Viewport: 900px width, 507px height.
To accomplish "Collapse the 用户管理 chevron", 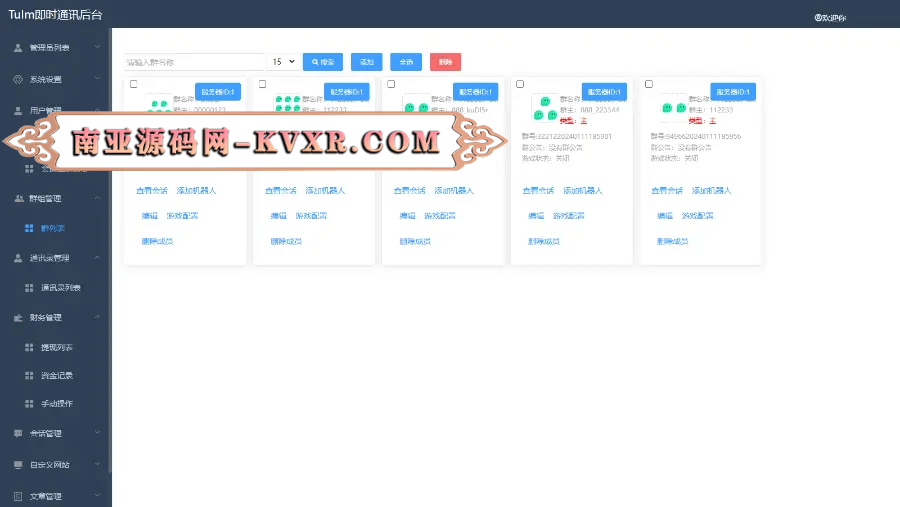I will (97, 110).
